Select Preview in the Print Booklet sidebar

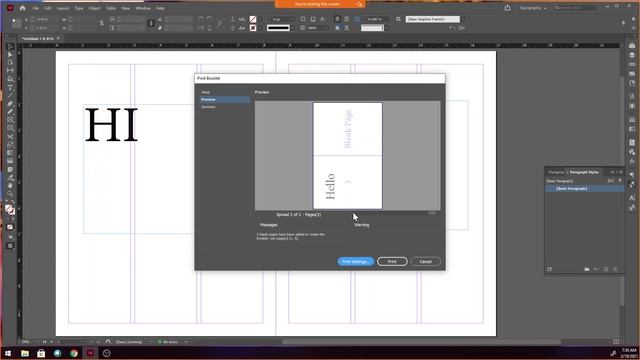pyautogui.click(x=224, y=100)
